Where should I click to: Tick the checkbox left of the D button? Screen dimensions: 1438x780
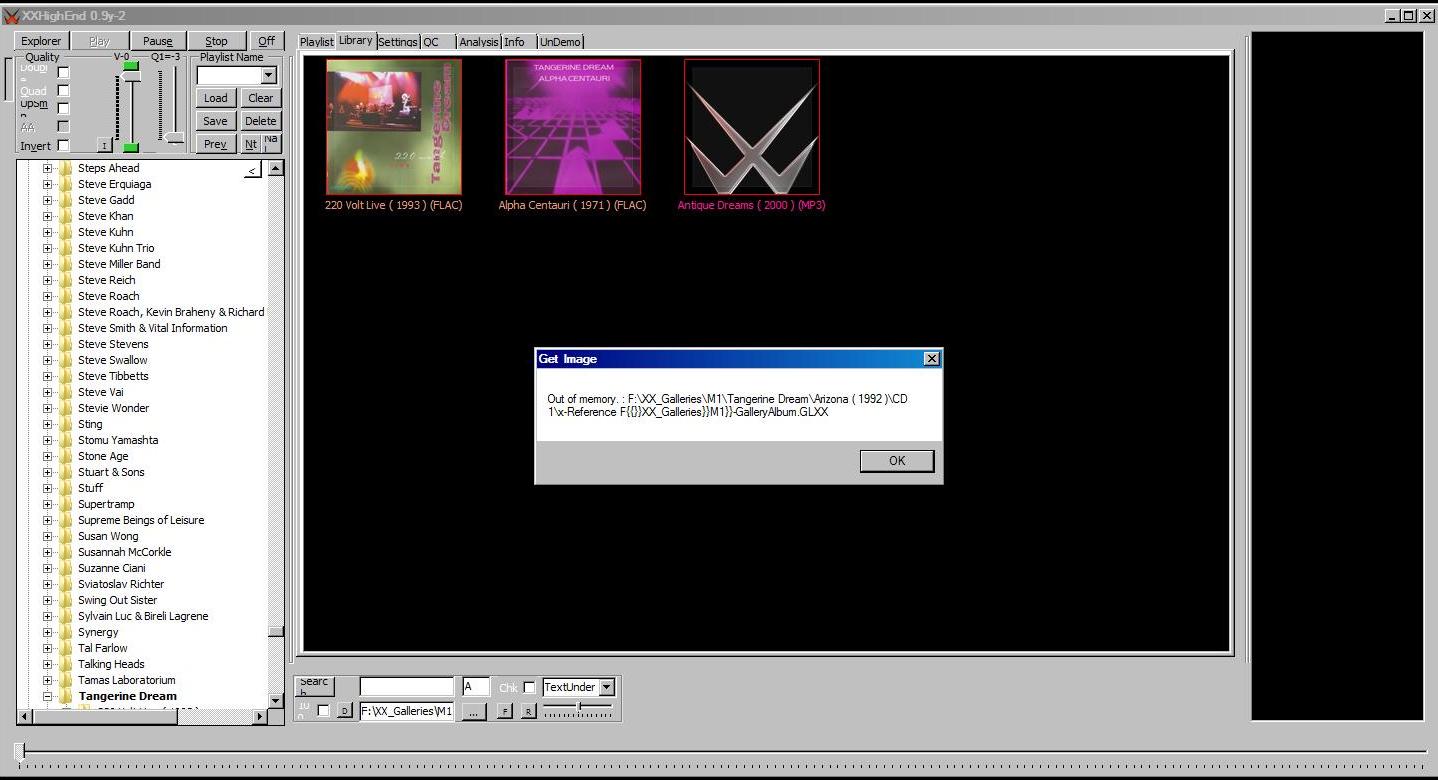(323, 711)
